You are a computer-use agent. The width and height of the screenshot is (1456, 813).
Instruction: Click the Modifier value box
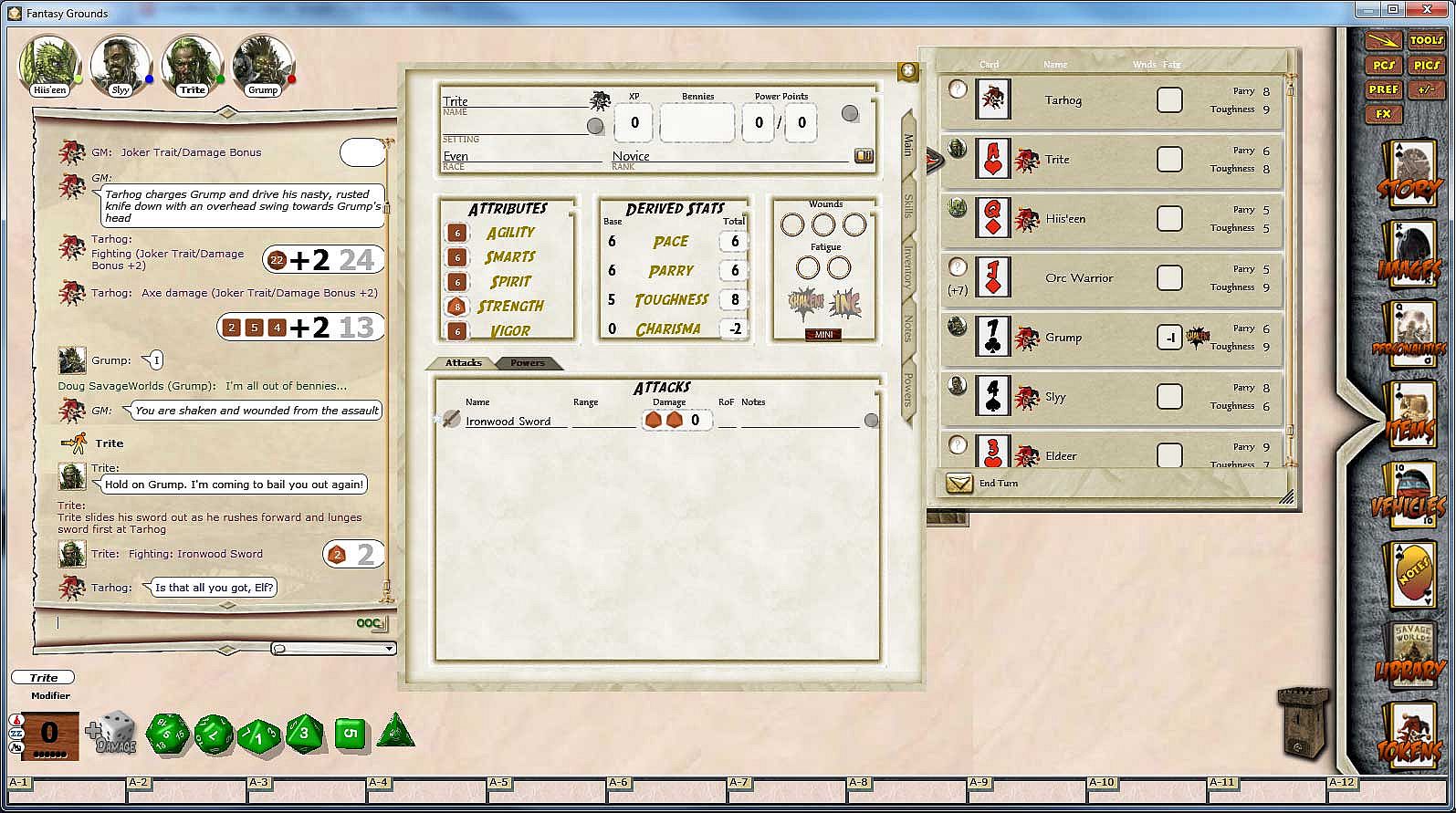point(49,733)
